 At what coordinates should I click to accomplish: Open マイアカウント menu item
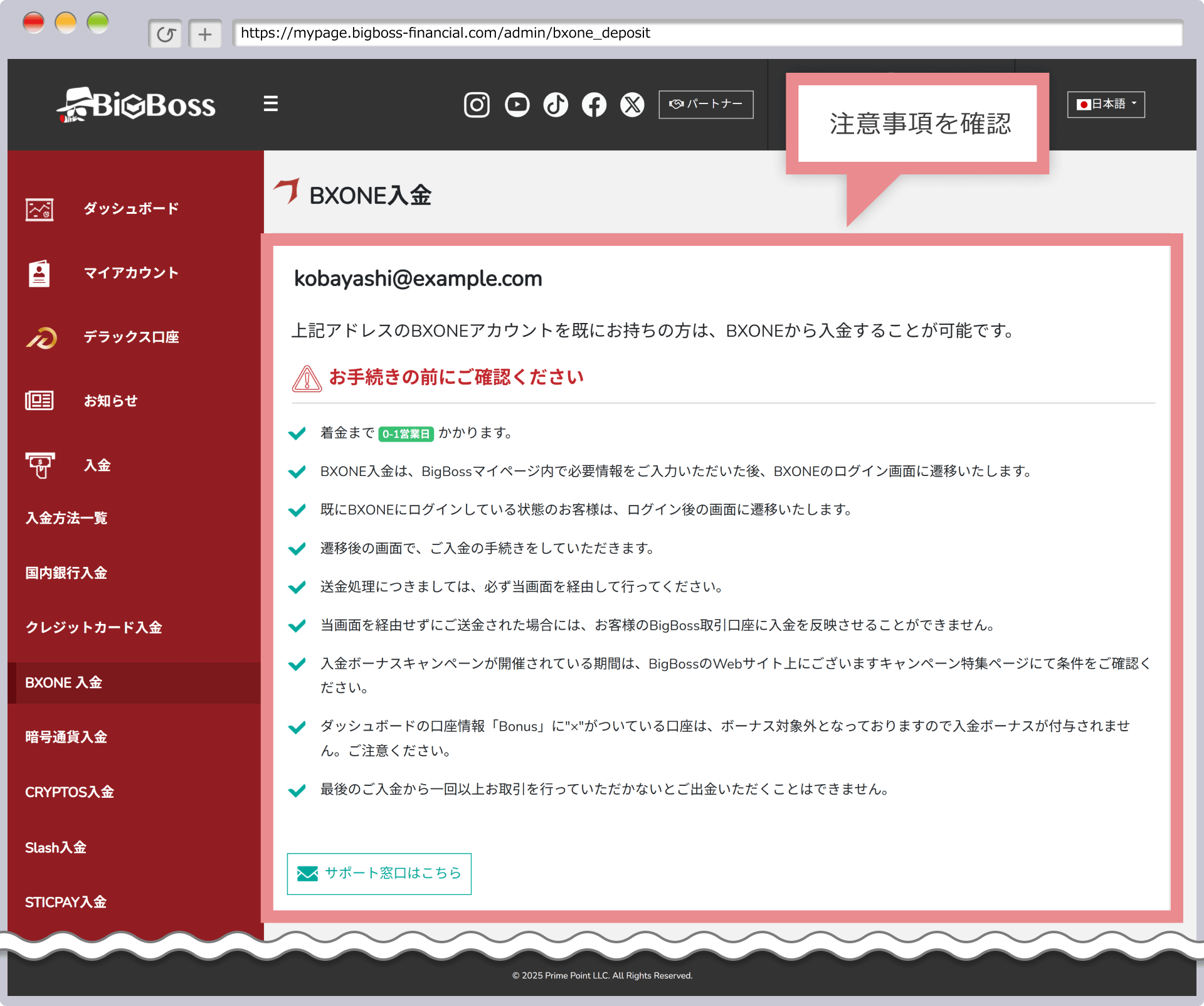click(x=131, y=273)
